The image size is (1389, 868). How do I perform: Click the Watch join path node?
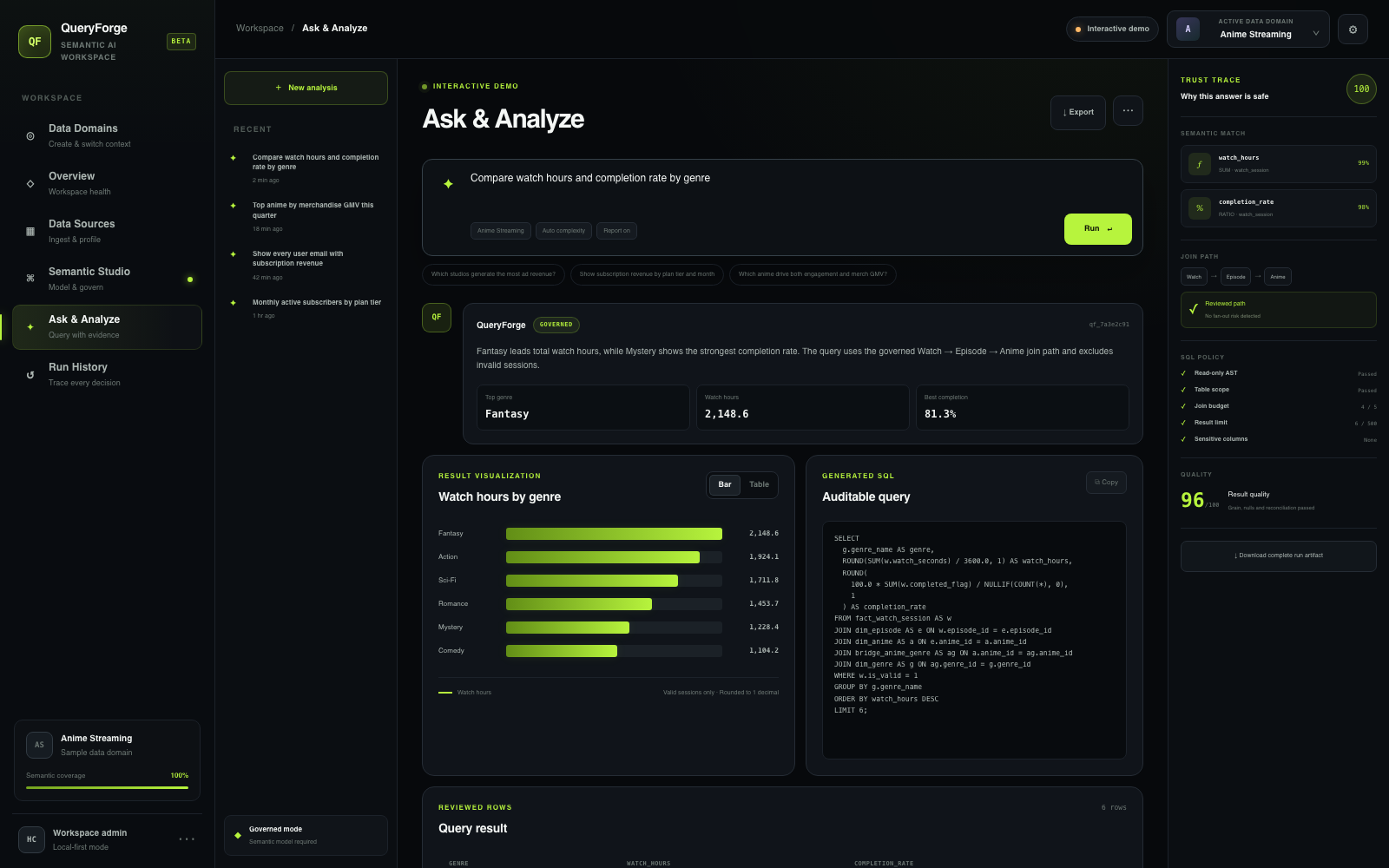click(1194, 277)
